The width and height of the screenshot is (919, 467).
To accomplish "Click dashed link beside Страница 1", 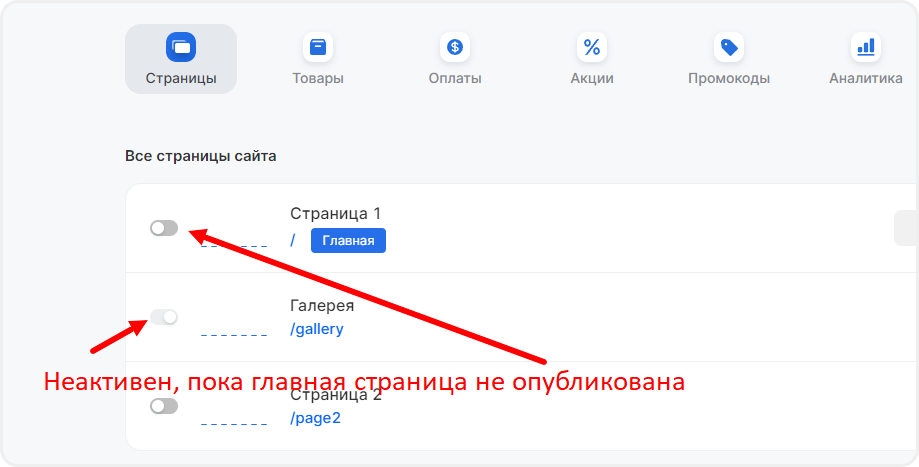I will [234, 246].
